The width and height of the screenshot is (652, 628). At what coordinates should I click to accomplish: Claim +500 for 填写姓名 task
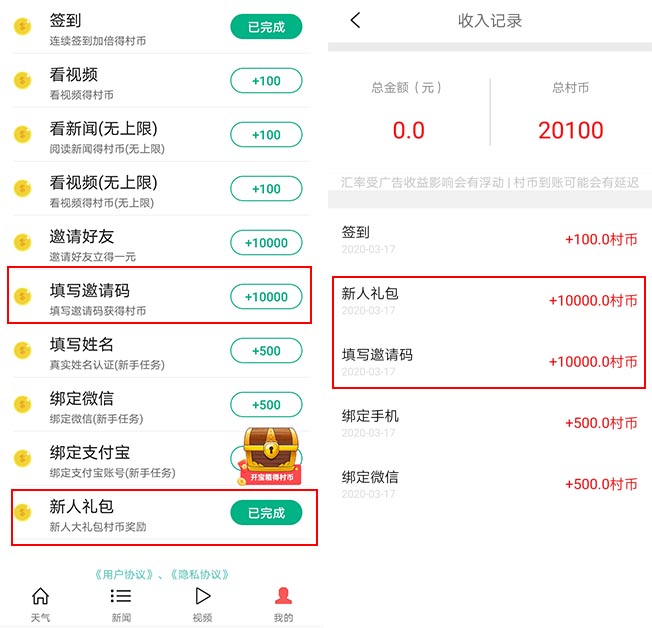tap(266, 351)
